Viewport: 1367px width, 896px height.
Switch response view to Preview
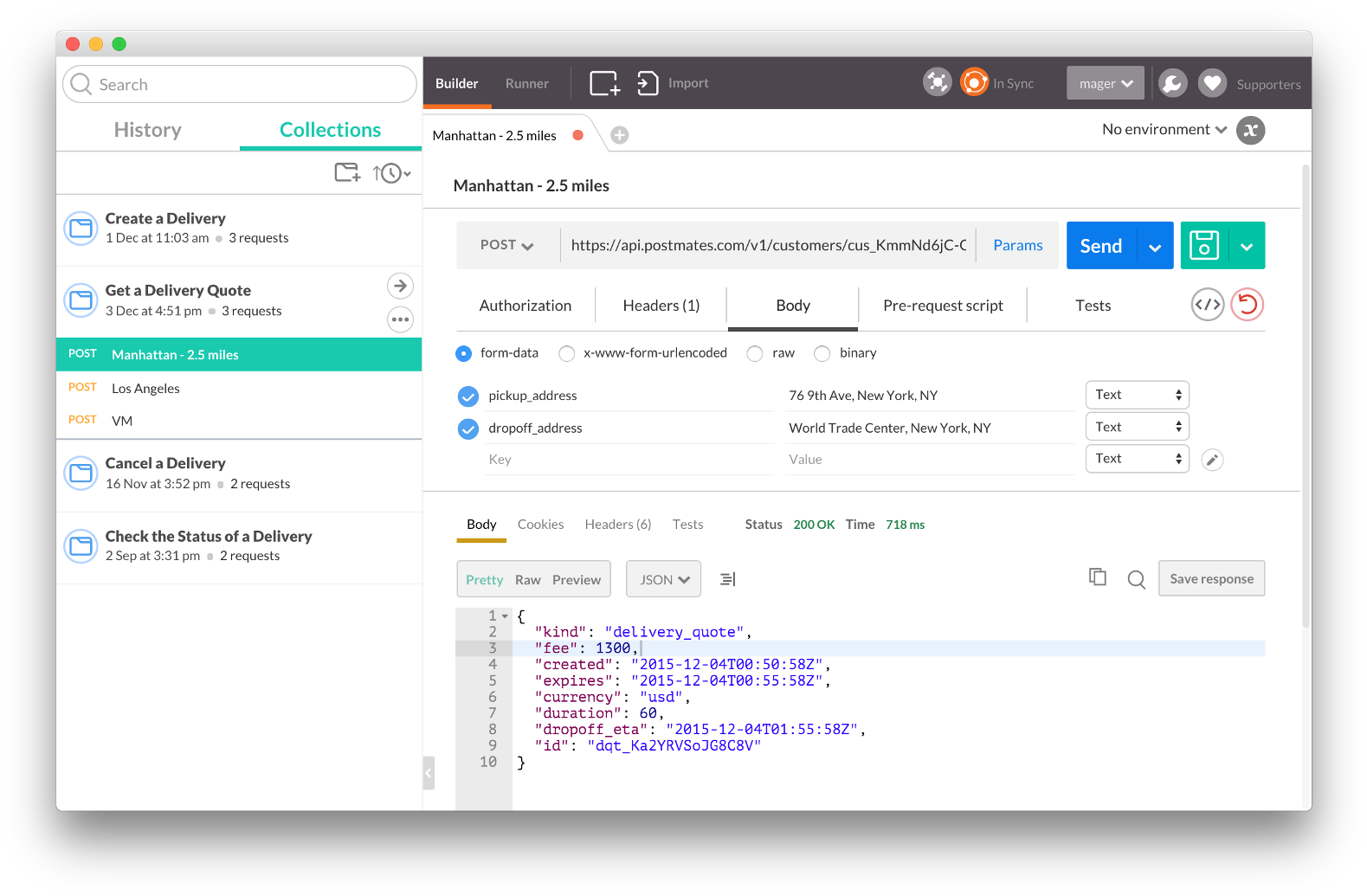[577, 580]
